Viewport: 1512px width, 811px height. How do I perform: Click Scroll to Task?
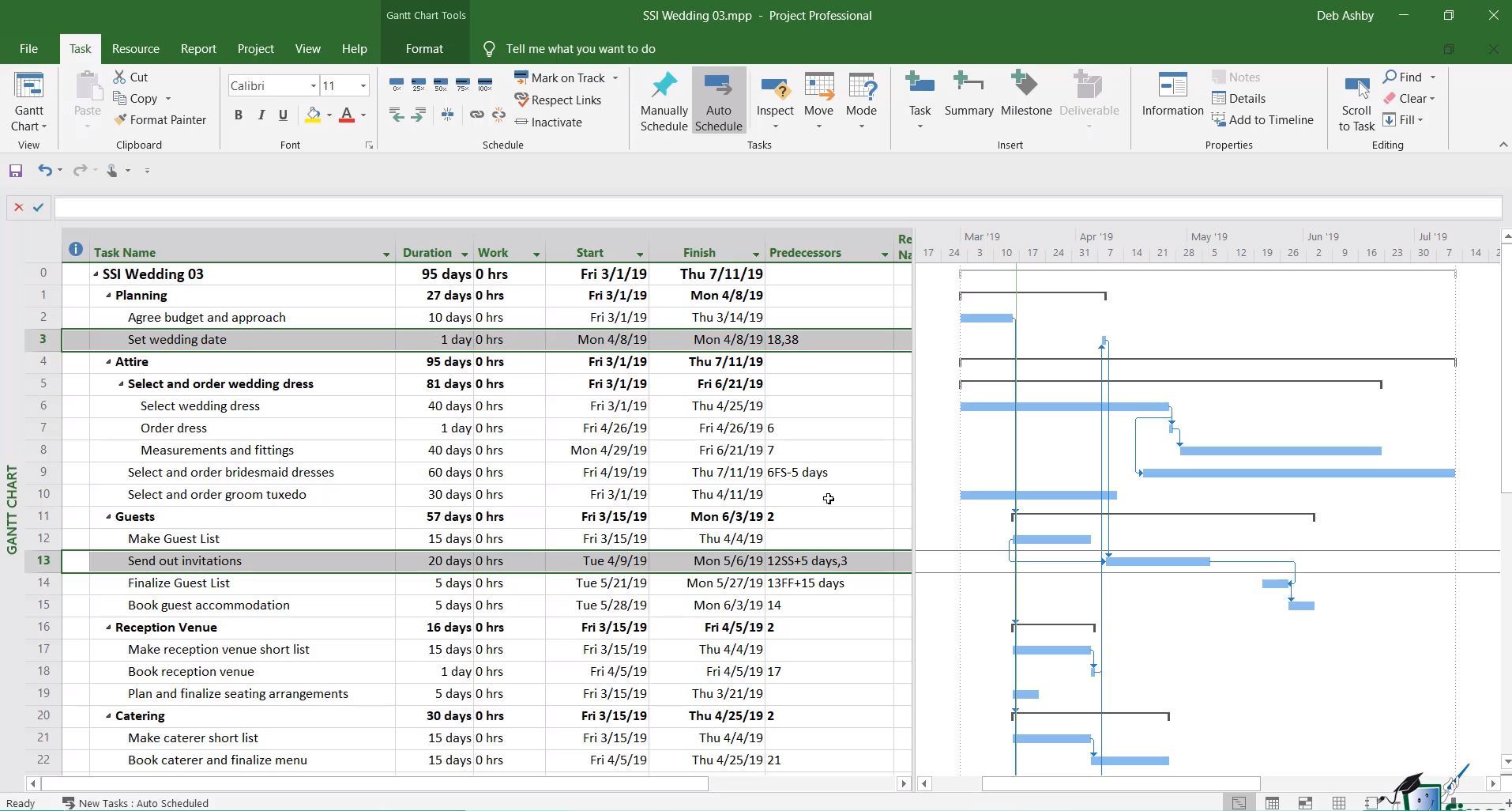1356,100
